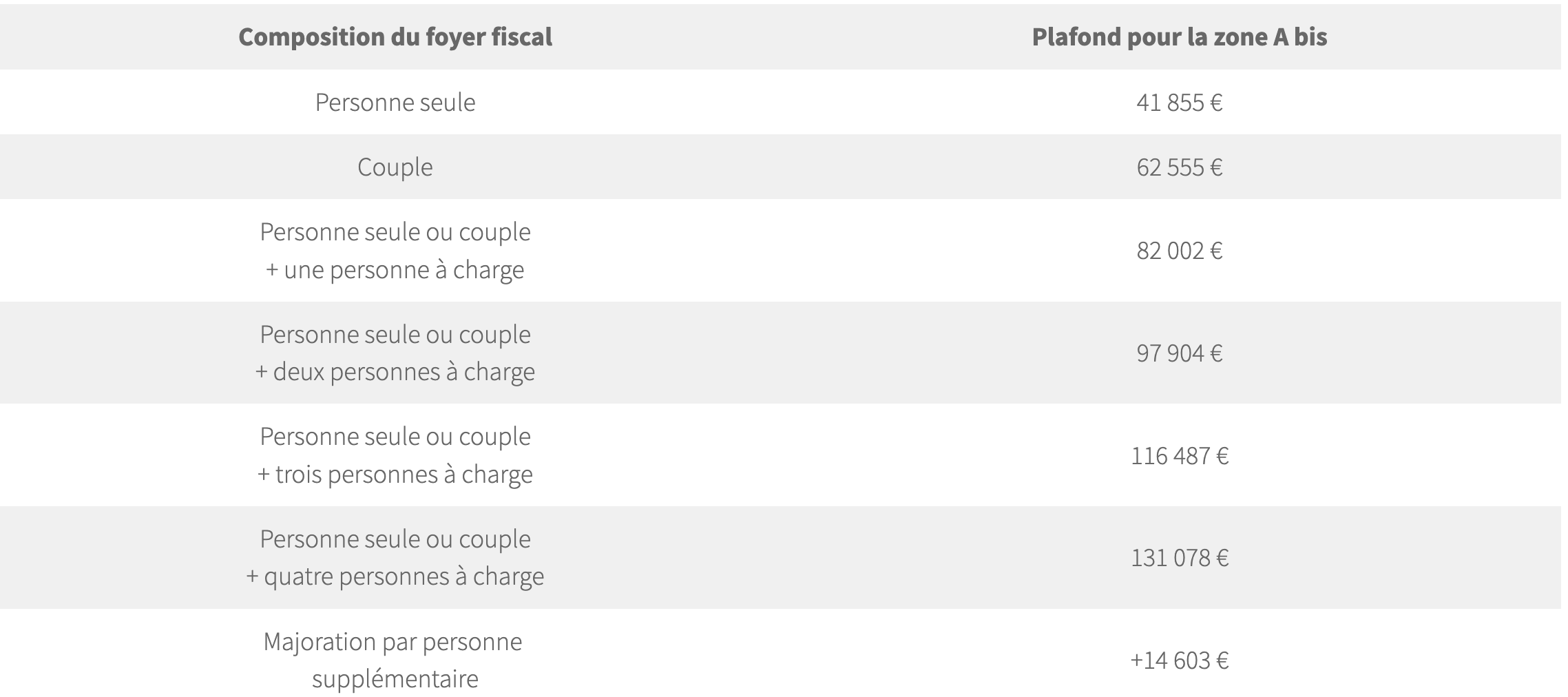Click 'Personne seule ou couple' above 'trois personnes à charge'

coord(395,436)
